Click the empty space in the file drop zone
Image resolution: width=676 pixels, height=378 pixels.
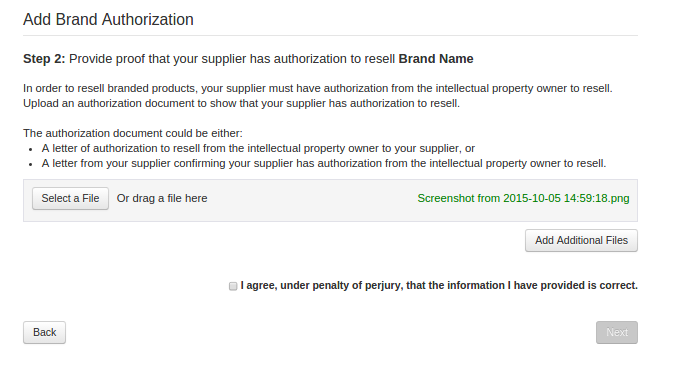(312, 200)
